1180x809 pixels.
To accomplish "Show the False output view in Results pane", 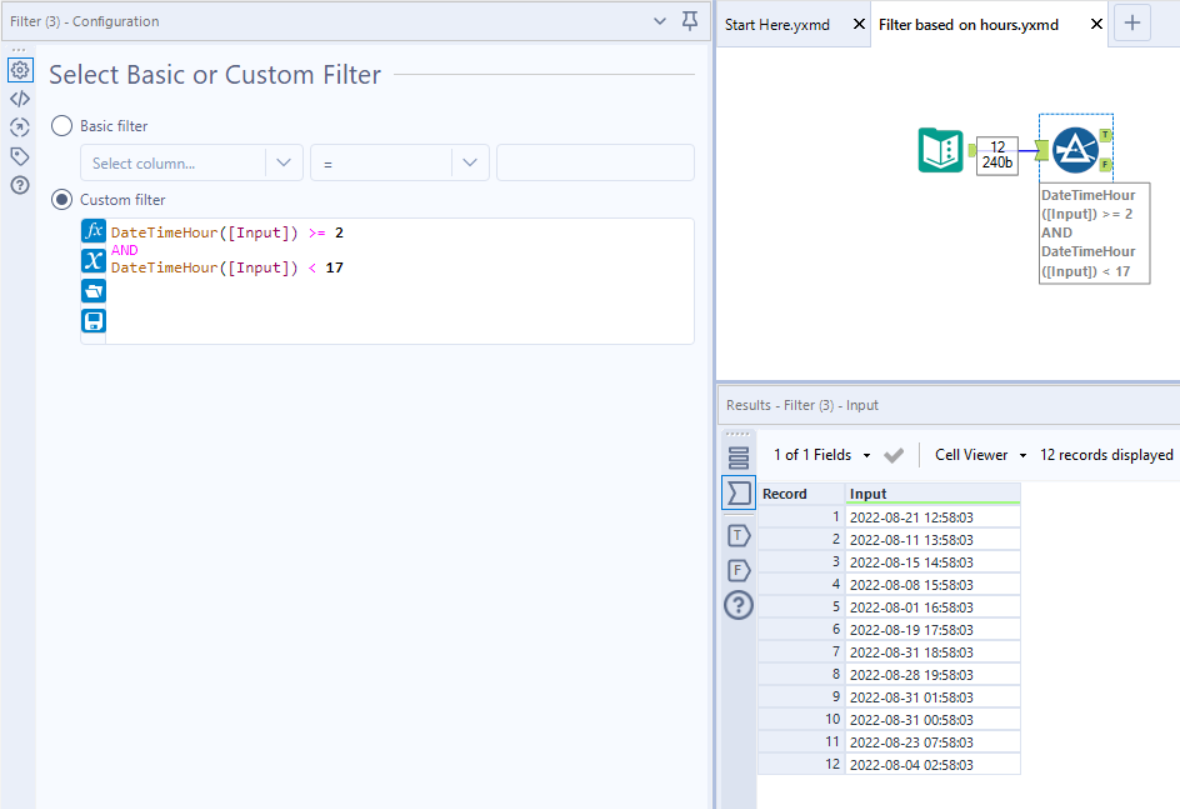I will 738,570.
